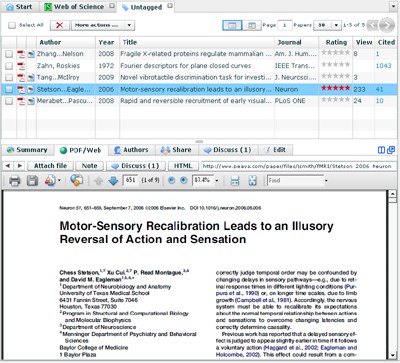This screenshot has height=363, width=400.
Task: Navigate back in PDF/Web browser
Action: click(8, 166)
